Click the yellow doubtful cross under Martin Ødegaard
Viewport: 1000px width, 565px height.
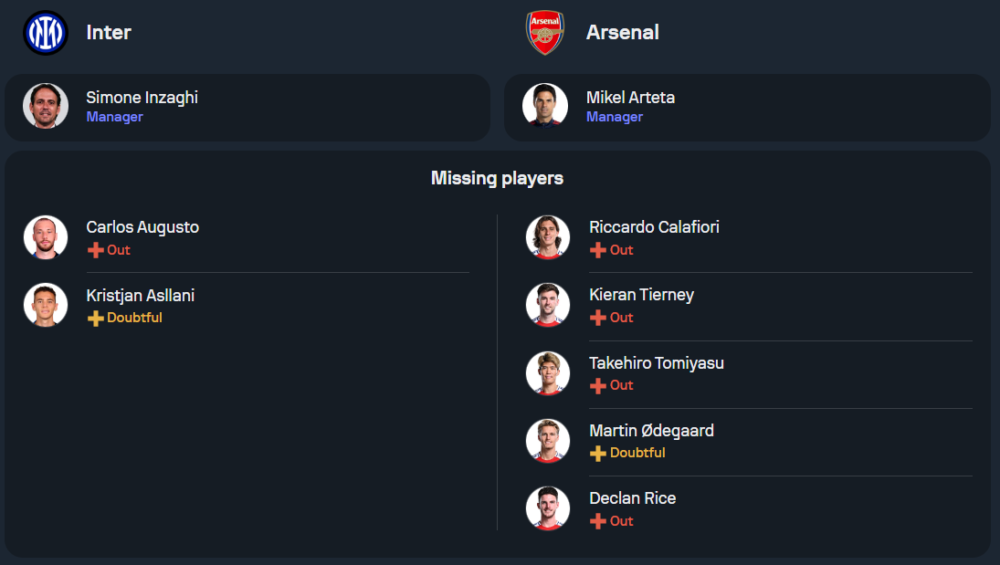pos(598,453)
